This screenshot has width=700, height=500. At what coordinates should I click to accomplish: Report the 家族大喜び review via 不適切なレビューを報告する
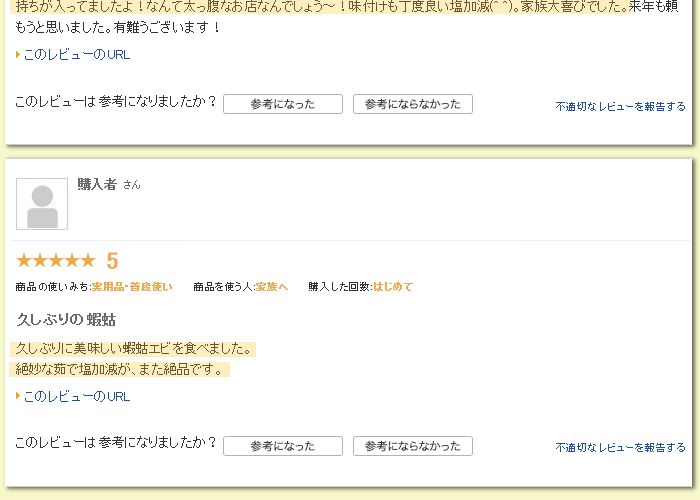point(620,106)
